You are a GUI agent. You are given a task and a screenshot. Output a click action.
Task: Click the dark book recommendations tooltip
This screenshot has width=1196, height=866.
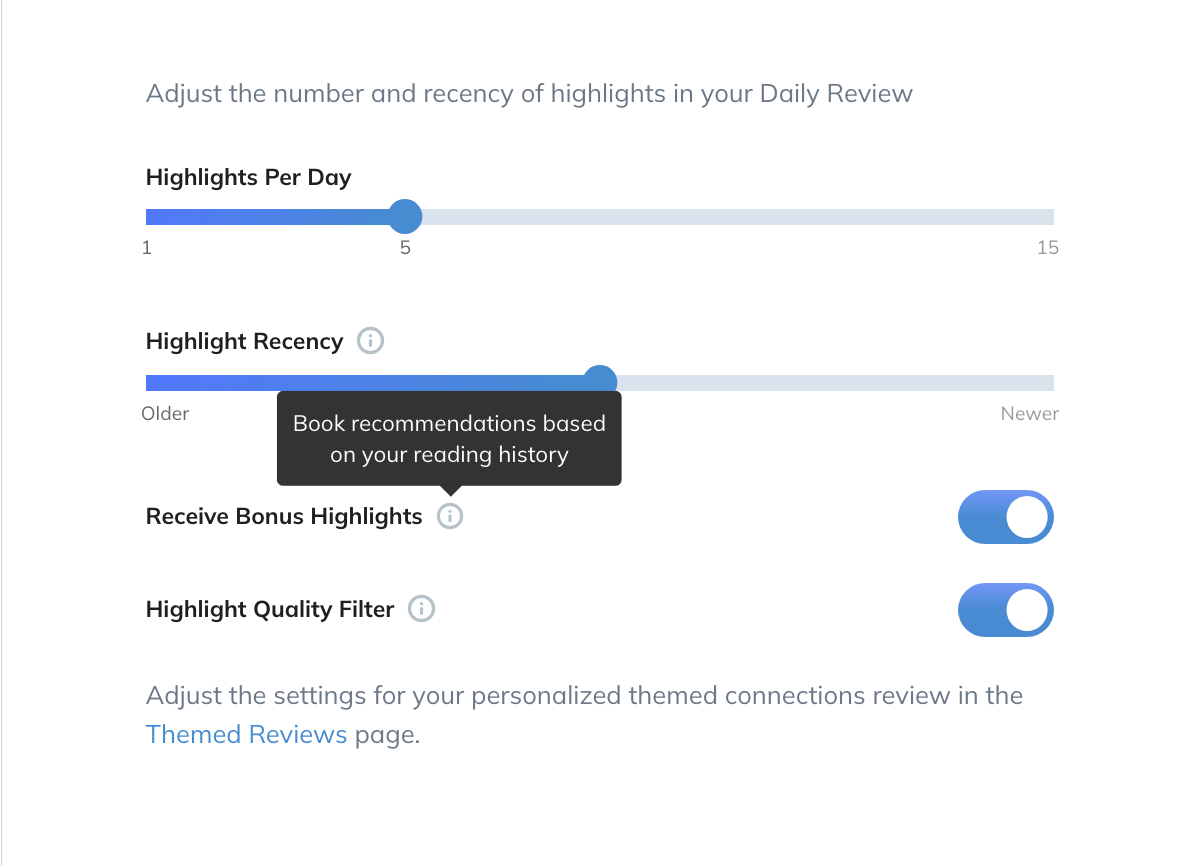(449, 438)
